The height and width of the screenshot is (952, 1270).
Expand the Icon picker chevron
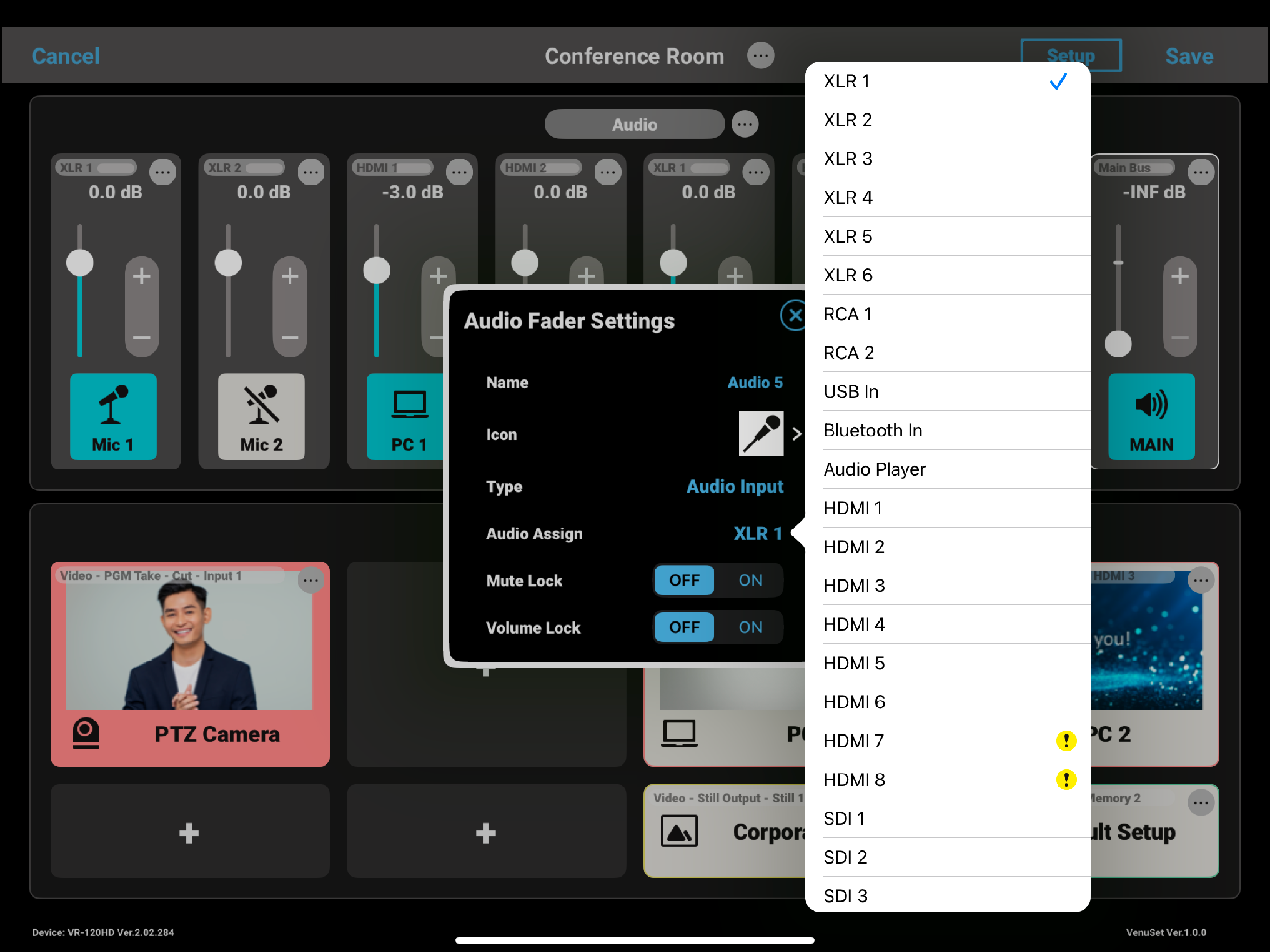[796, 434]
